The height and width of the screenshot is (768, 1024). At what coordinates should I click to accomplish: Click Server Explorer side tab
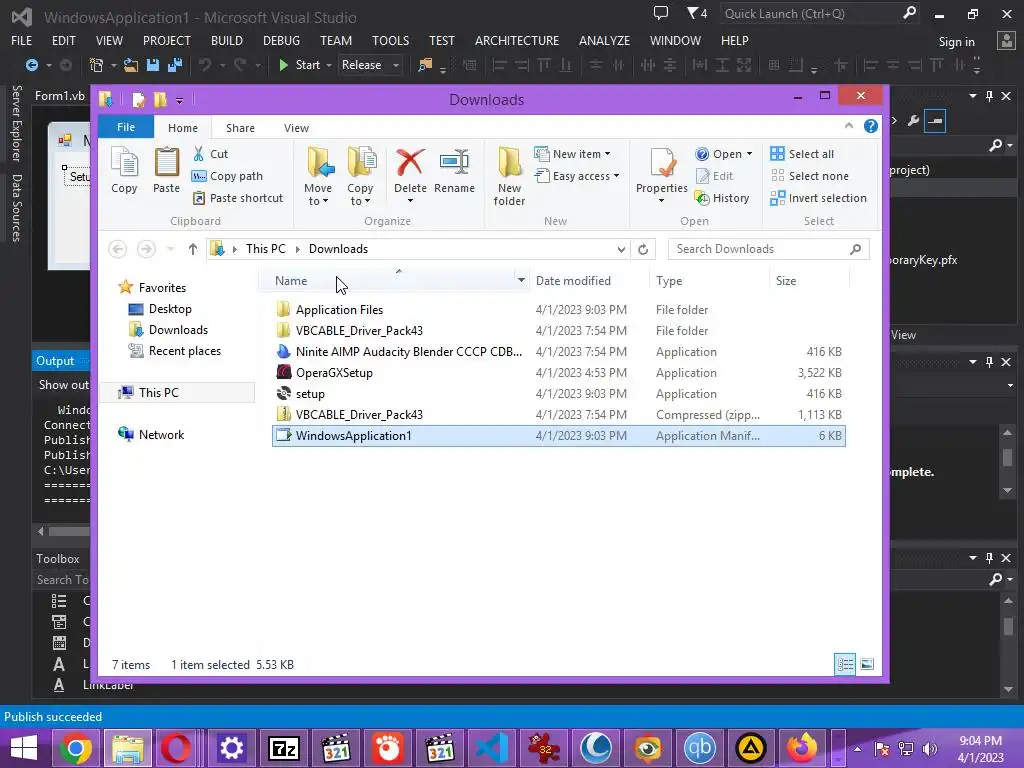click(x=17, y=123)
